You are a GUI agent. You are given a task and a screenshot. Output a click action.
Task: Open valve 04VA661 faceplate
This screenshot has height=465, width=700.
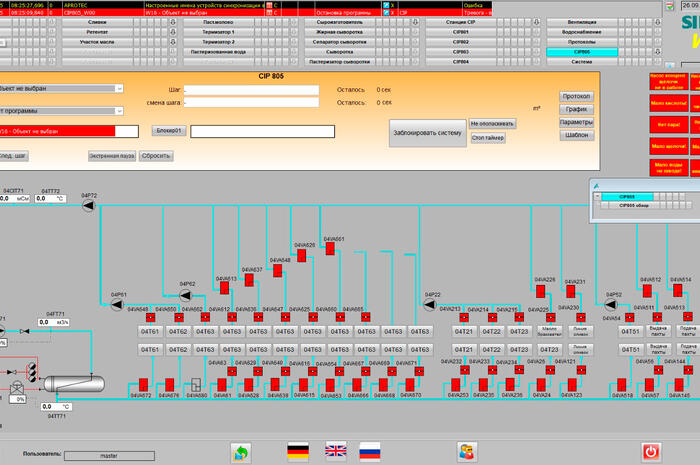(x=330, y=249)
